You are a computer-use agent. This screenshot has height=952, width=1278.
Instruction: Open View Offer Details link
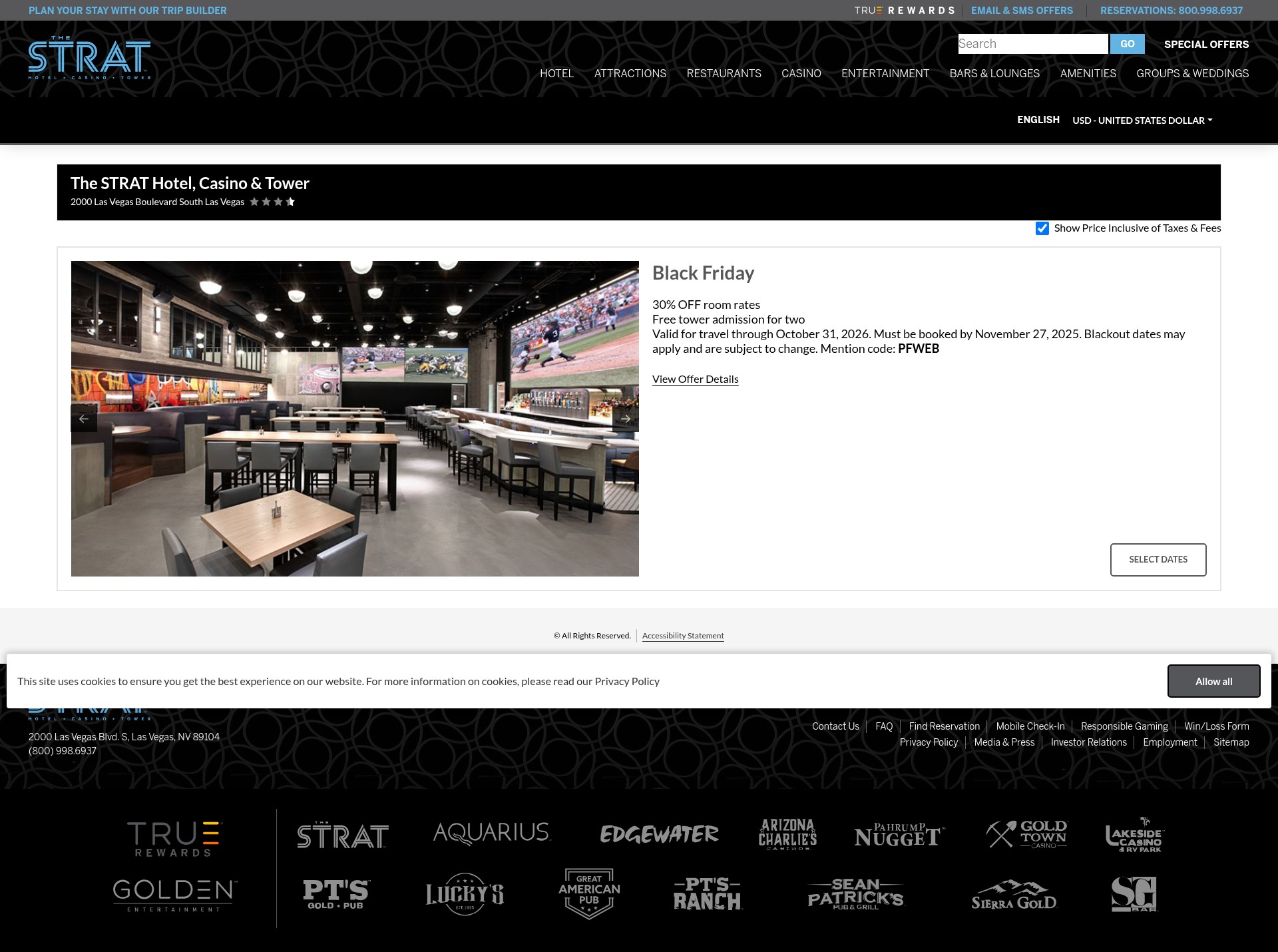pyautogui.click(x=696, y=379)
